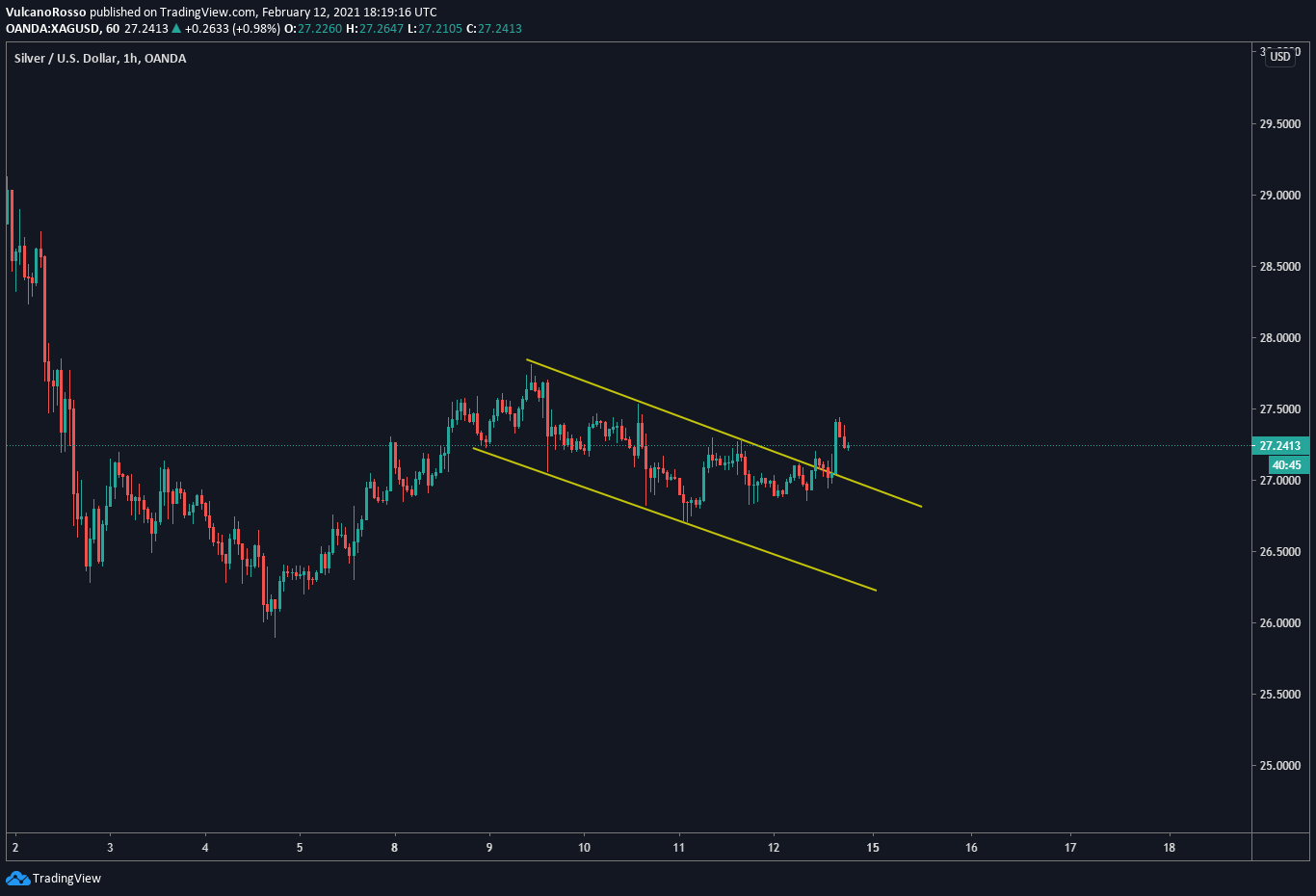Screen dimensions: 1316x896
Task: Click date label 18 on time axis
Action: pos(1170,848)
